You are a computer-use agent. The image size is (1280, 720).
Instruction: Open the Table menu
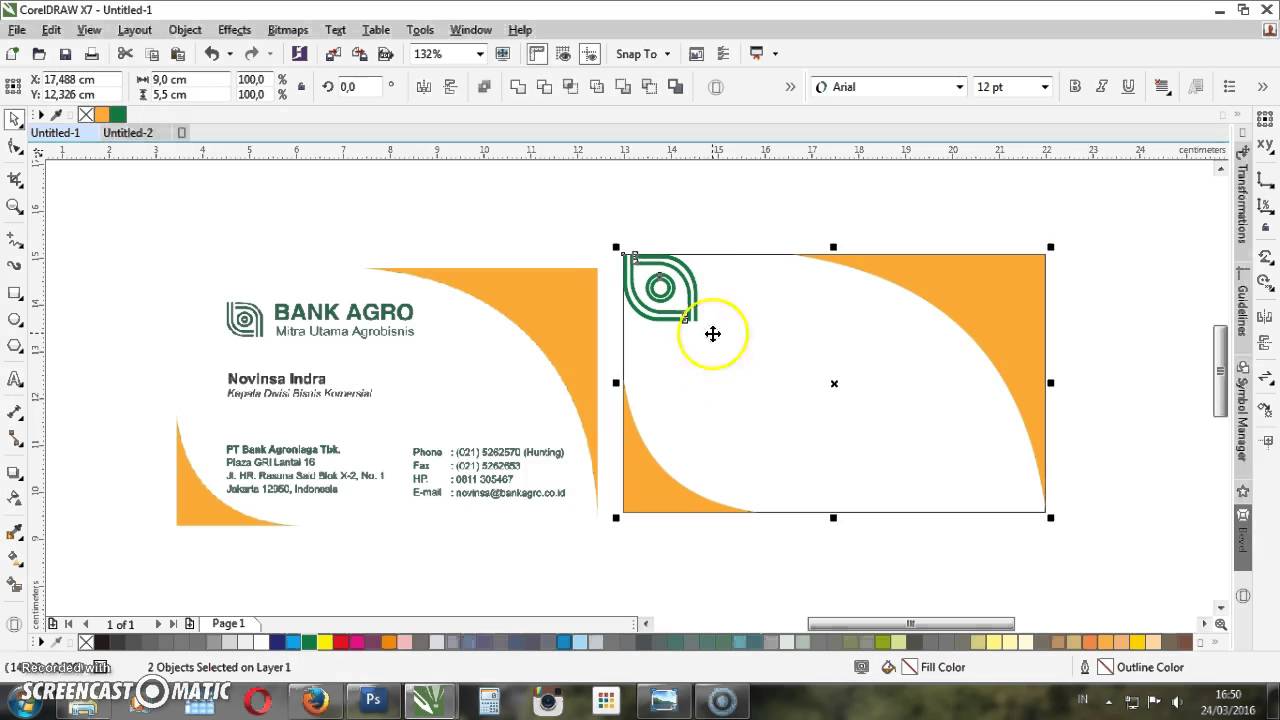376,30
